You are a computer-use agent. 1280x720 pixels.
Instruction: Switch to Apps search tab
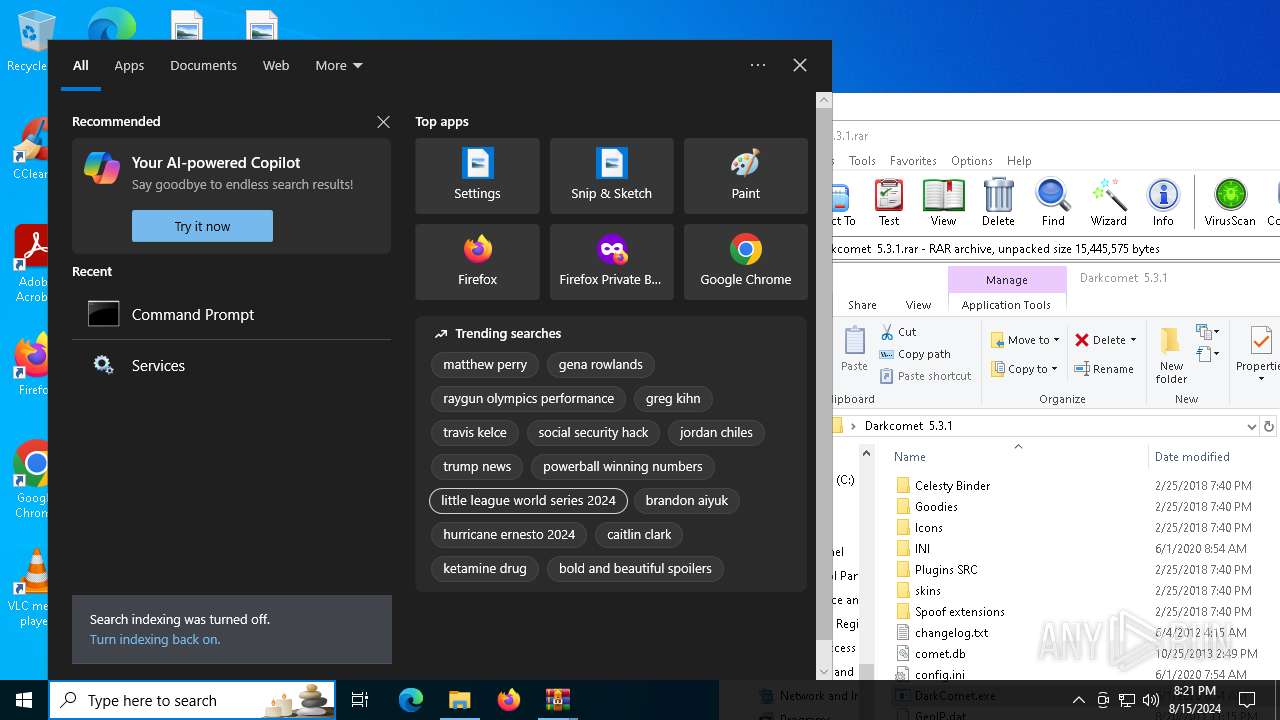[x=129, y=65]
